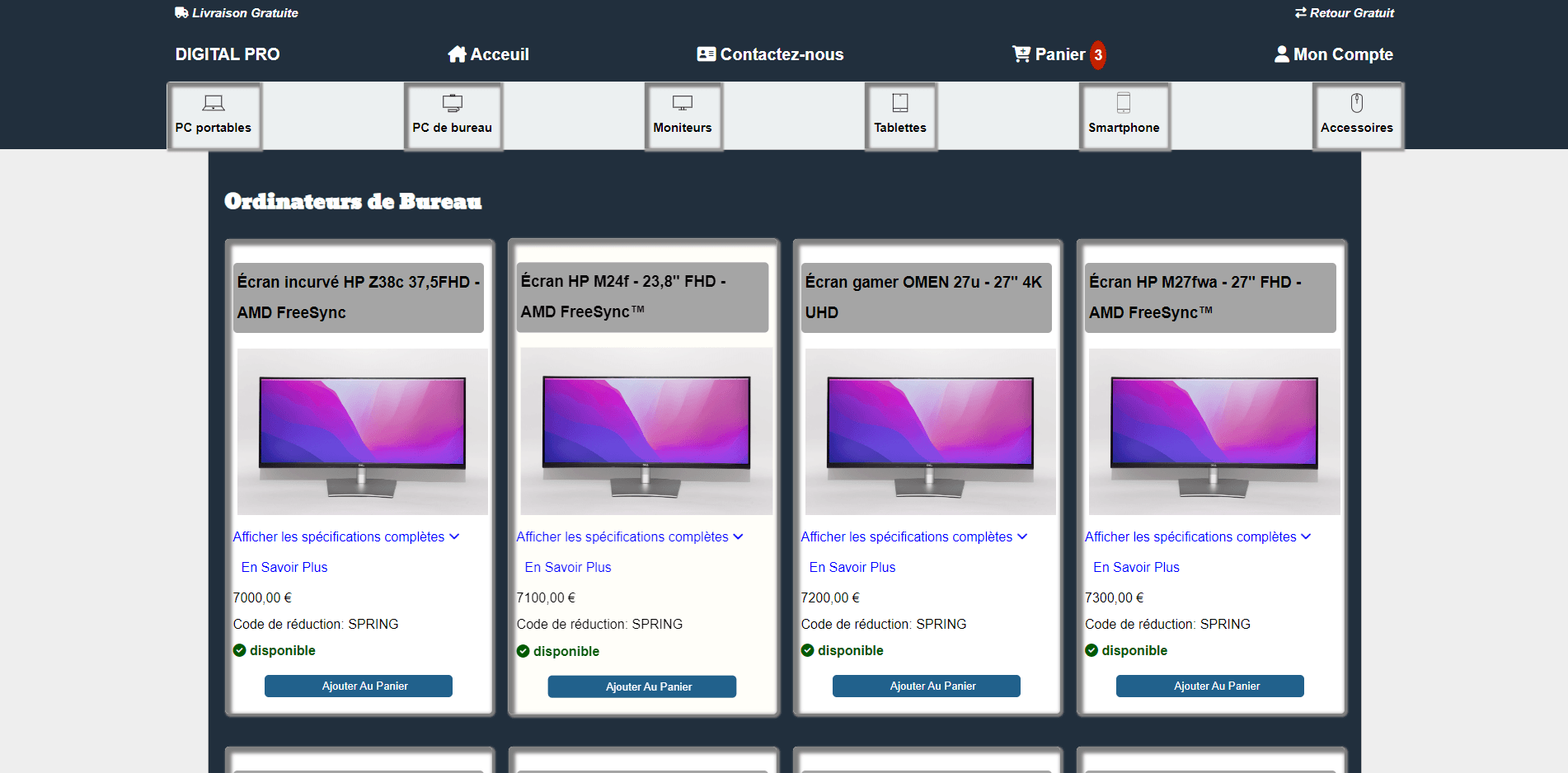The height and width of the screenshot is (773, 1568).
Task: Click the title Écran HP M27fwa
Action: tap(1210, 297)
